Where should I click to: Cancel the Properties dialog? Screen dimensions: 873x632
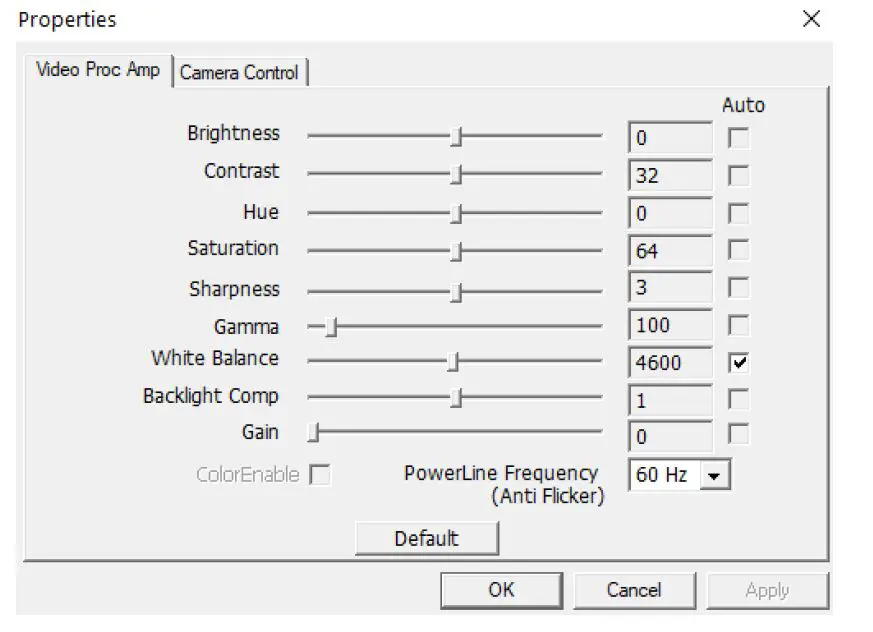click(x=634, y=590)
